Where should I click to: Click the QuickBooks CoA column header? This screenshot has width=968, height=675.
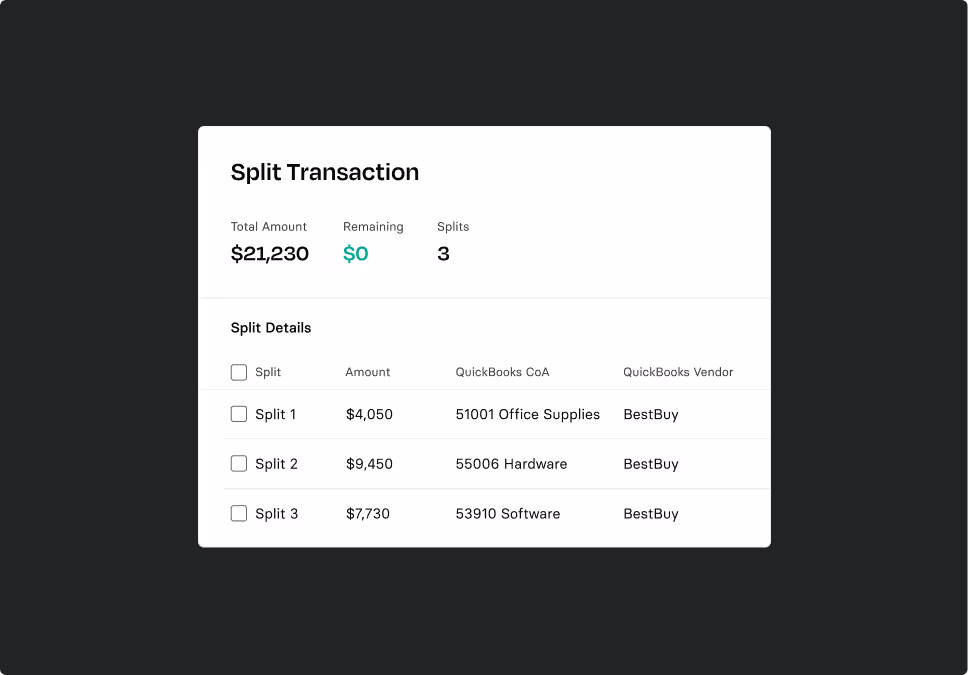tap(502, 372)
